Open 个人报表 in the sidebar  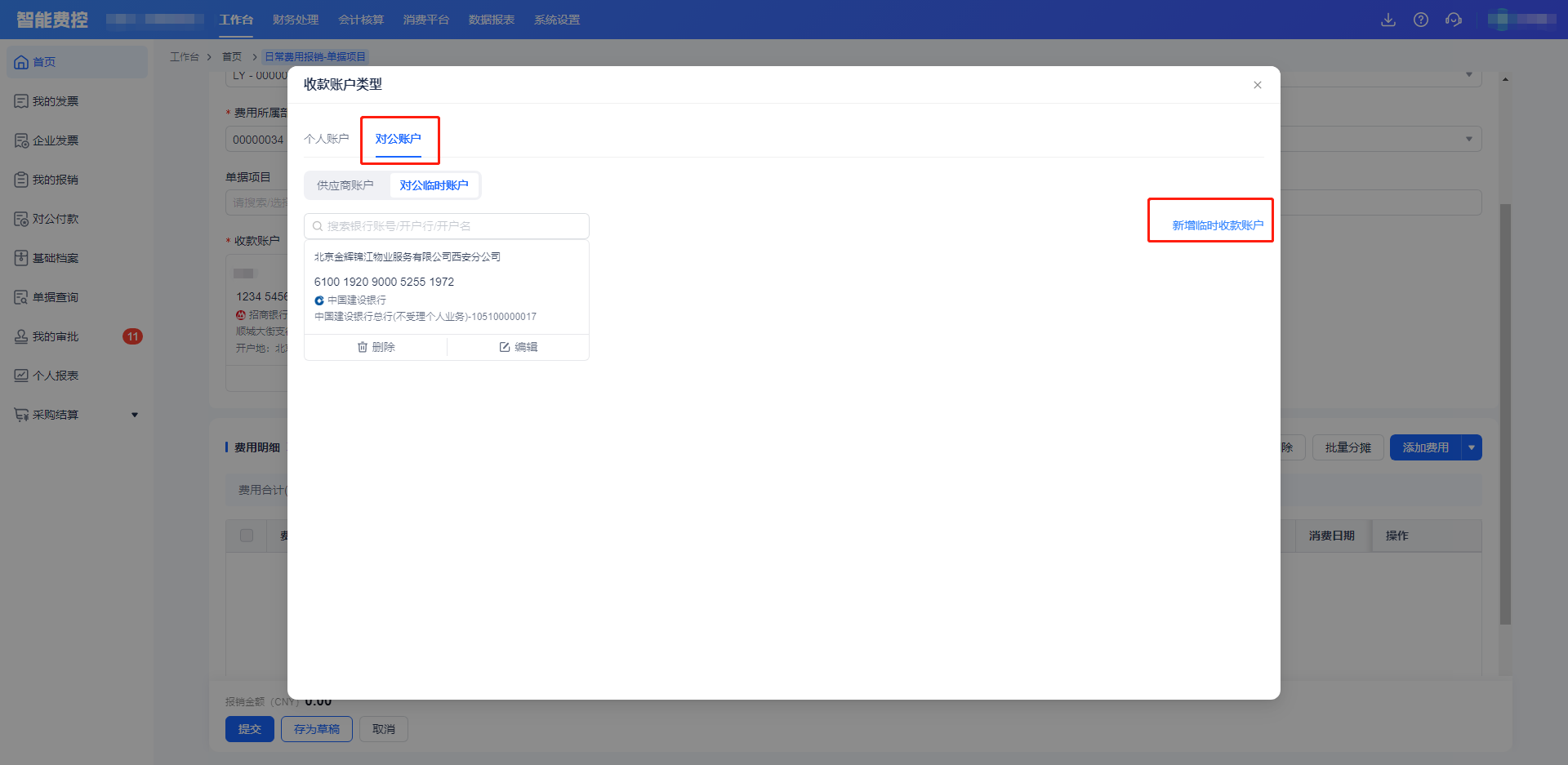56,376
